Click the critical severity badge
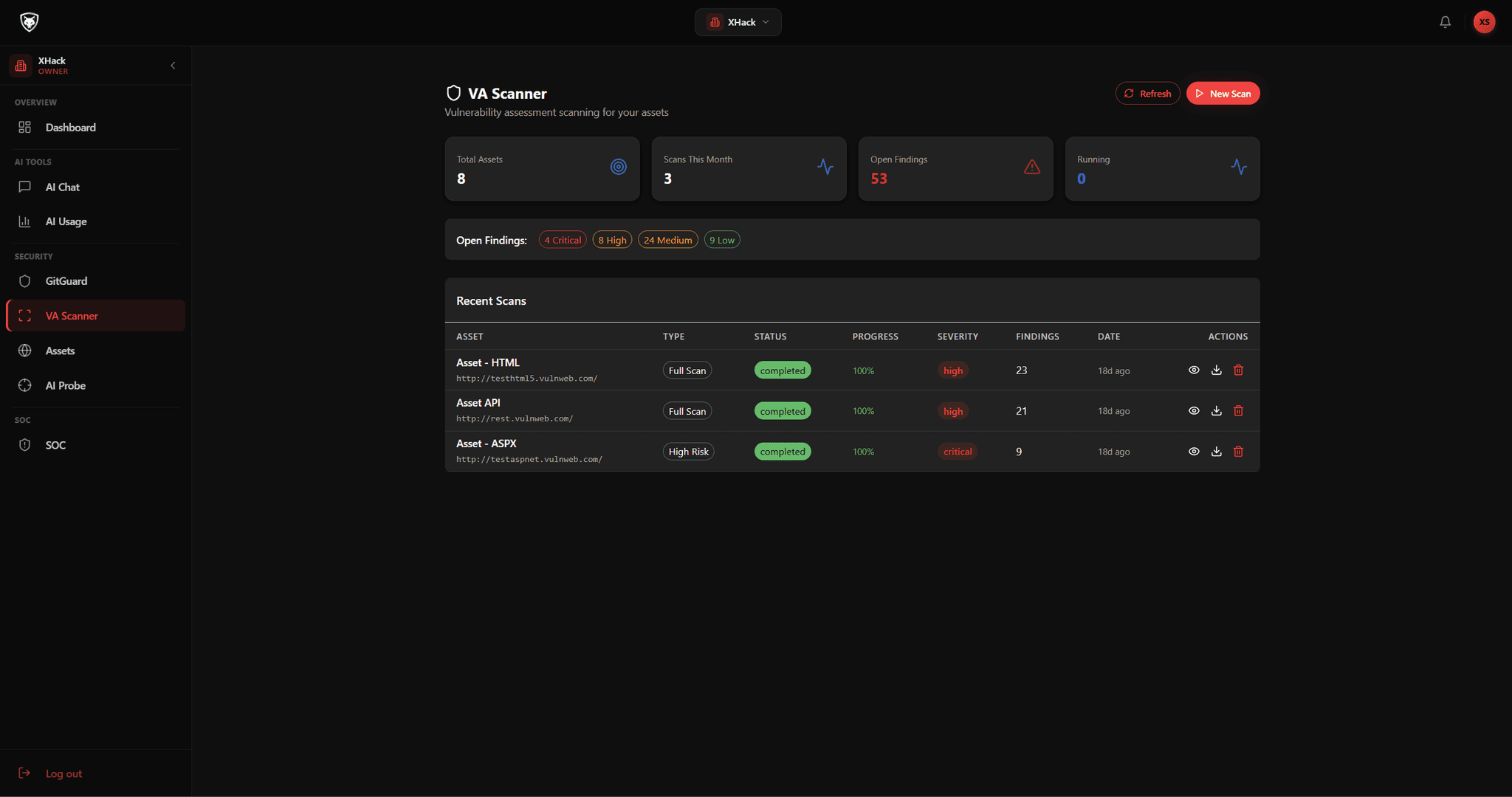Image resolution: width=1512 pixels, height=797 pixels. [958, 452]
